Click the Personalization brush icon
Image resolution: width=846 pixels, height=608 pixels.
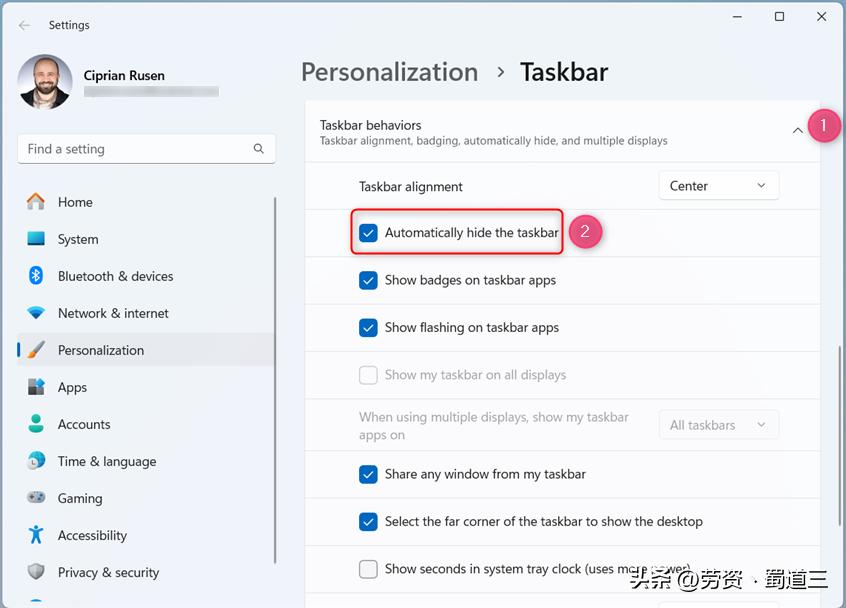[36, 350]
